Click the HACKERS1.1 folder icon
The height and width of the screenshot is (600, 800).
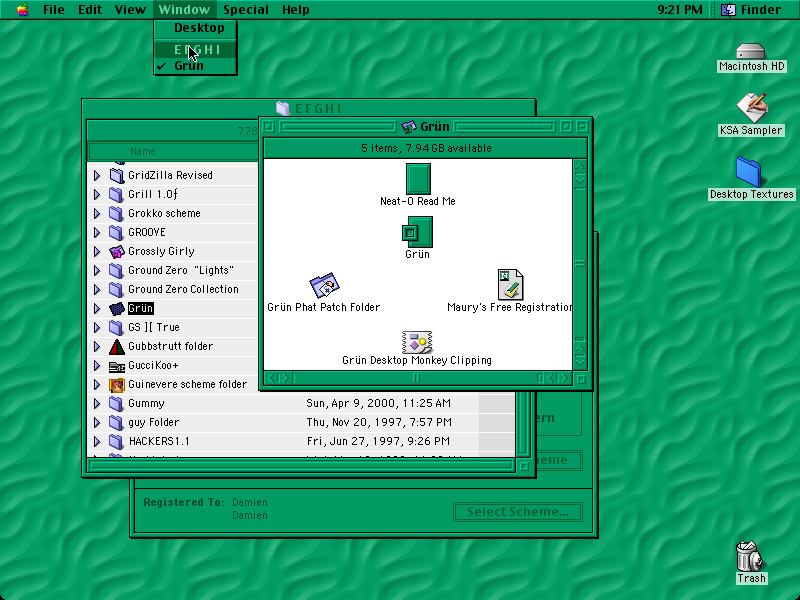point(117,441)
